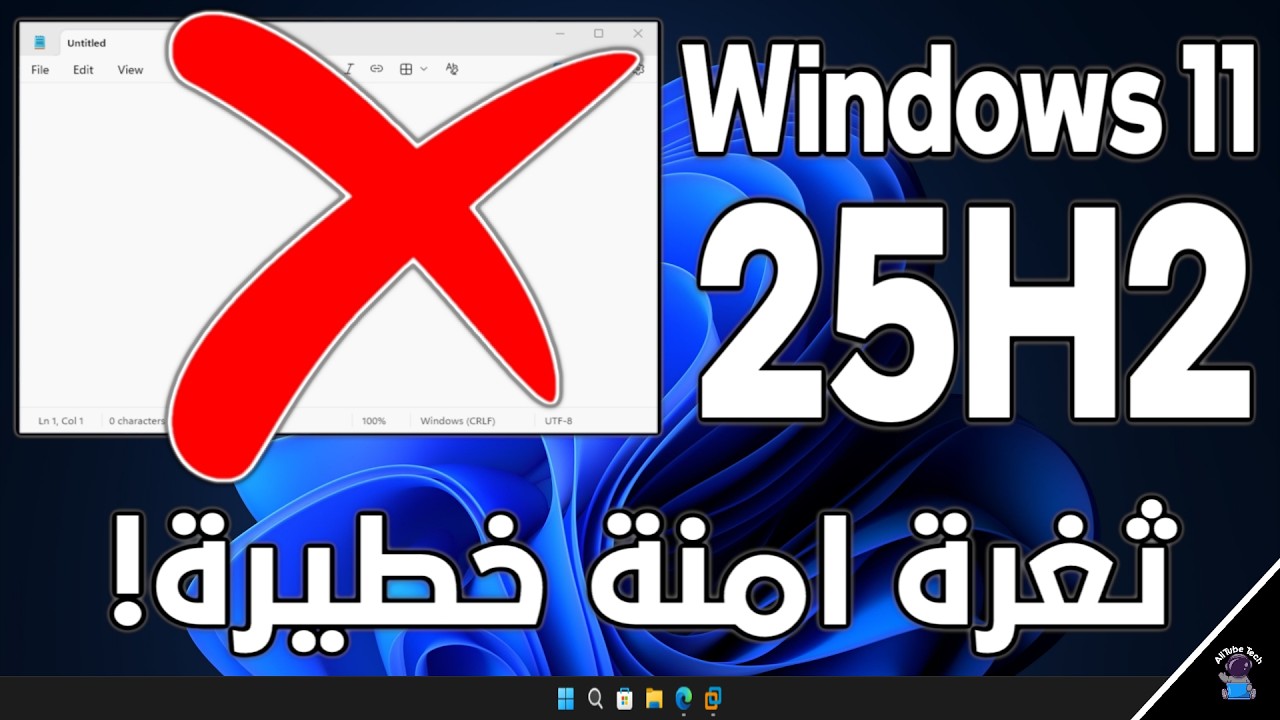Screen dimensions: 1280x720
Task: Open the Edit menu in Notepad
Action: pos(83,70)
